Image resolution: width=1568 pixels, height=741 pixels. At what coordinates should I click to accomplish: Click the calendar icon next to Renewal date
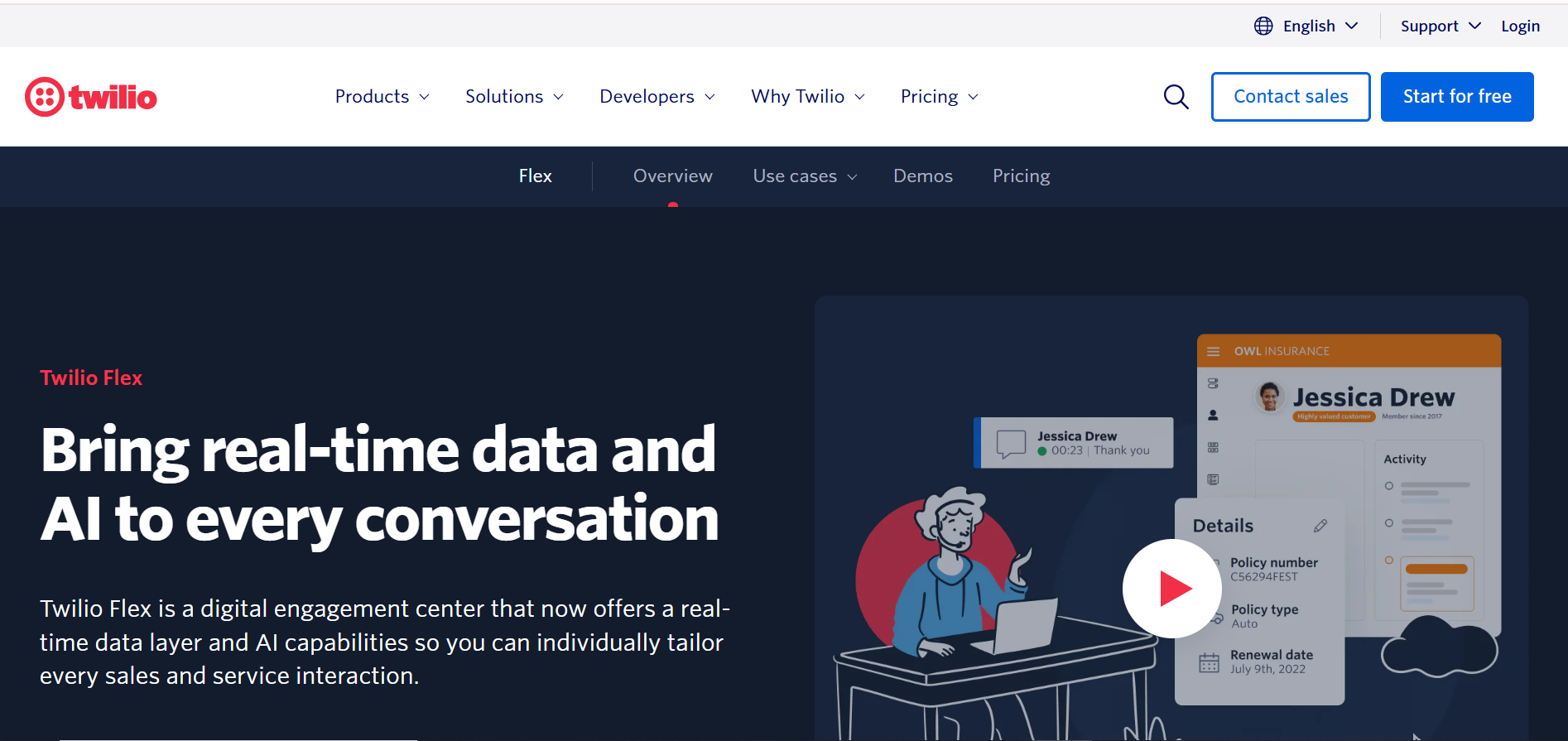point(1210,662)
